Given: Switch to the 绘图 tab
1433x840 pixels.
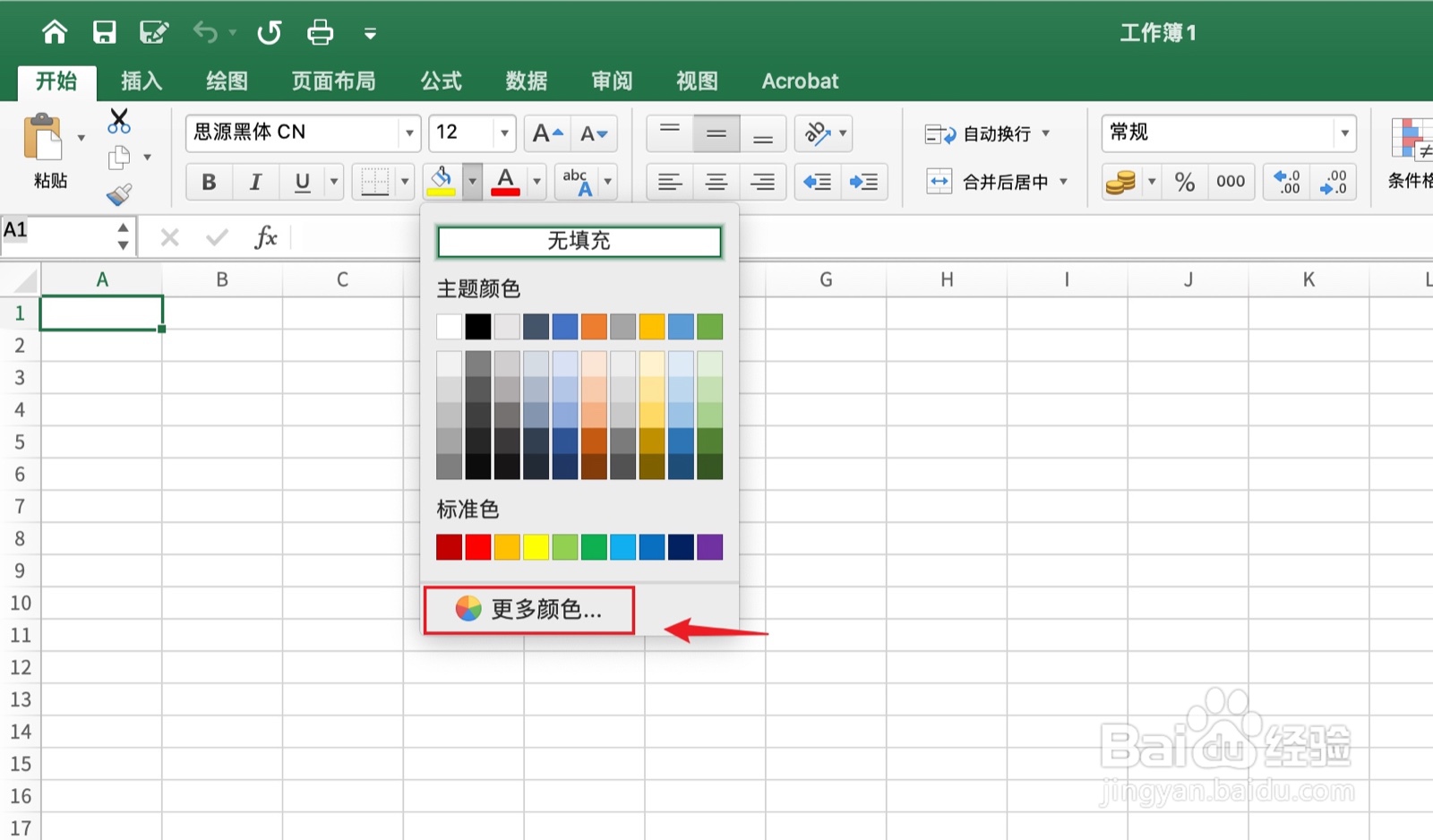Looking at the screenshot, I should coord(227,81).
